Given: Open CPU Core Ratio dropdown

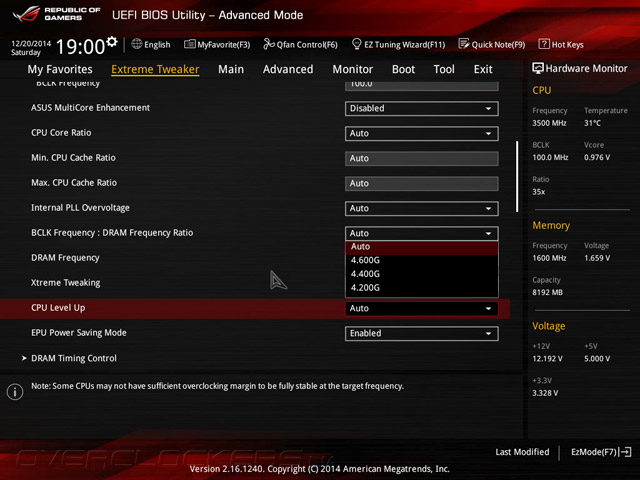Looking at the screenshot, I should pos(421,133).
